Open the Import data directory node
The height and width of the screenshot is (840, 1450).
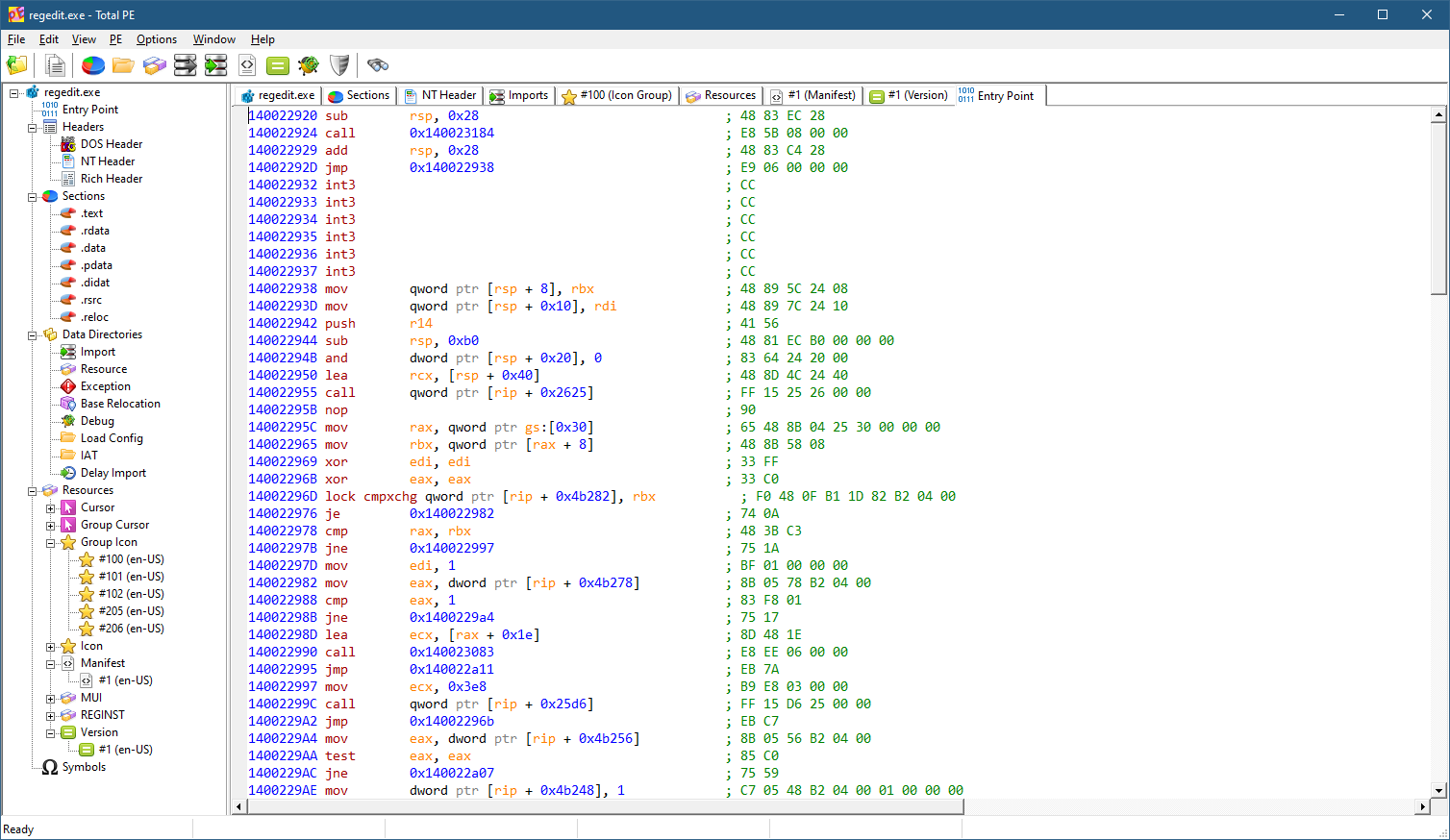(x=98, y=352)
